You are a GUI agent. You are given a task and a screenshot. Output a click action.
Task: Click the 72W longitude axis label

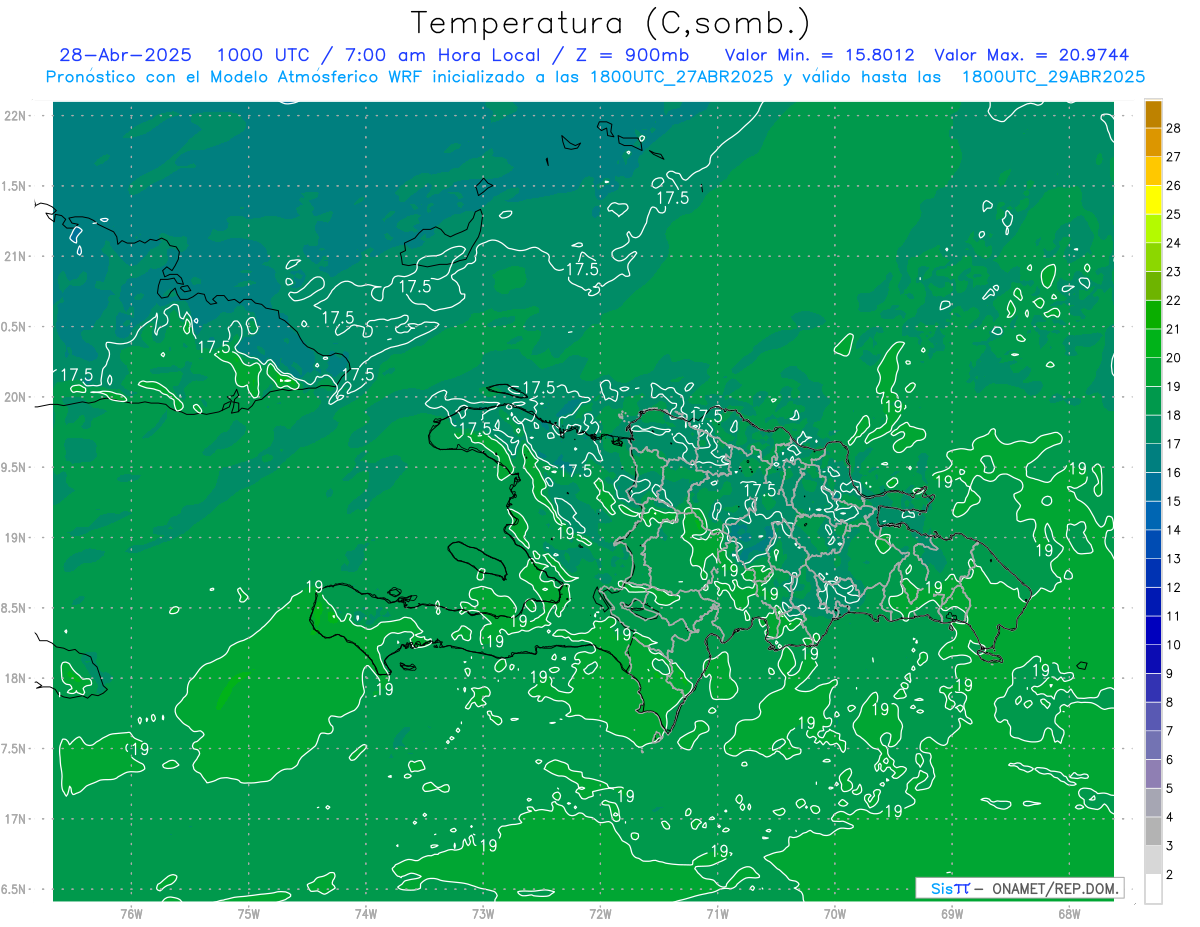(x=600, y=913)
